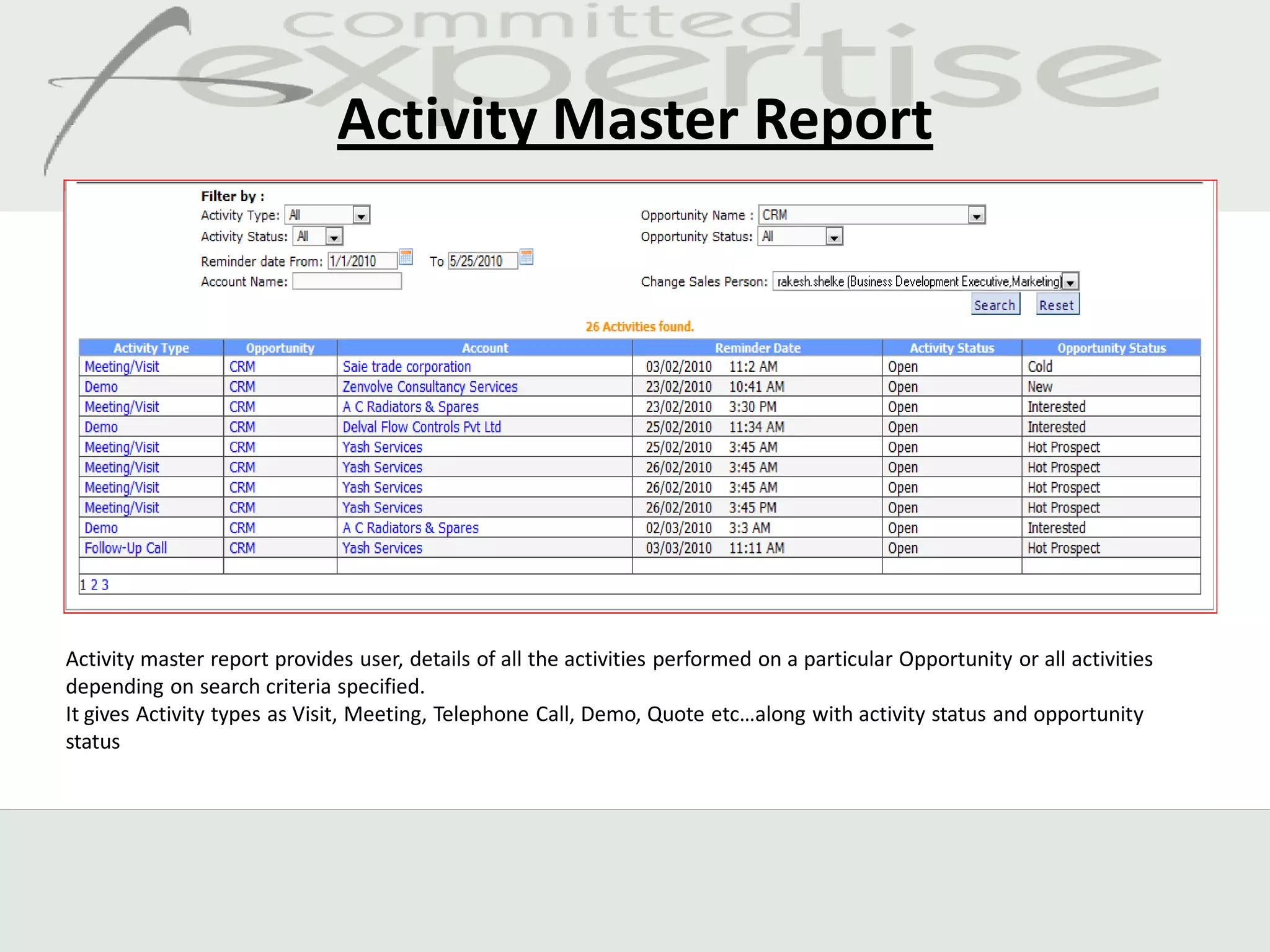Open Demo activity for Delval Flow Controls
This screenshot has height=952, width=1270.
[x=101, y=427]
